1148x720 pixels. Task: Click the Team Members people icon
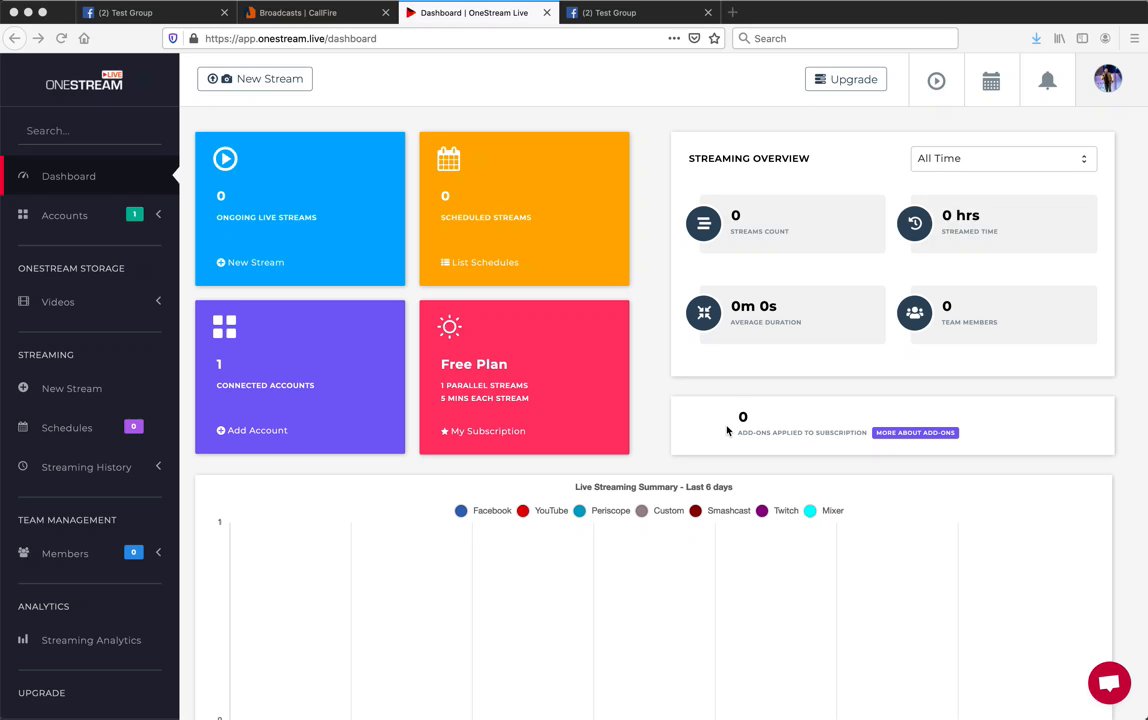914,313
